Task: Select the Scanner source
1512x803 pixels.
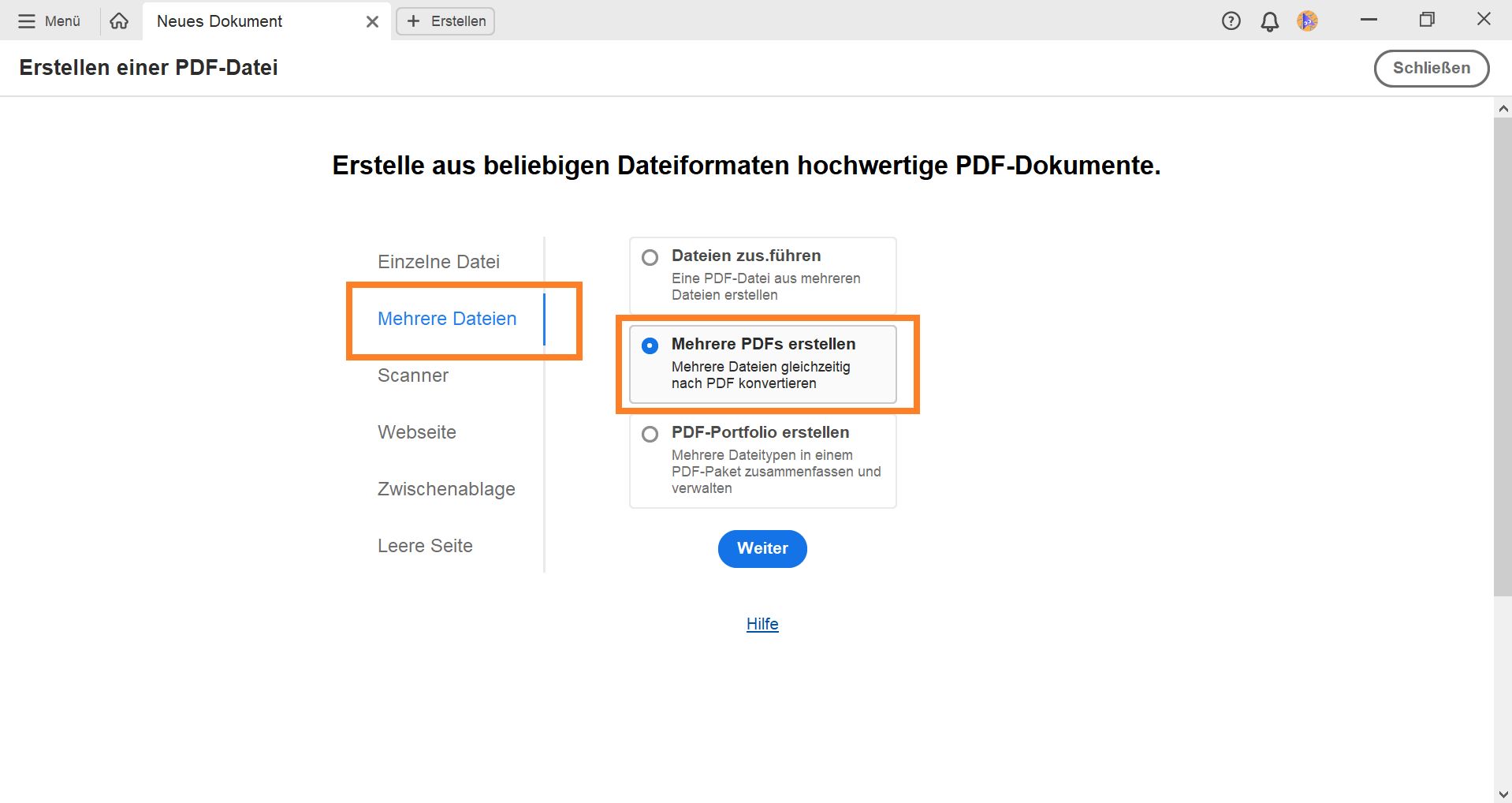Action: 413,375
